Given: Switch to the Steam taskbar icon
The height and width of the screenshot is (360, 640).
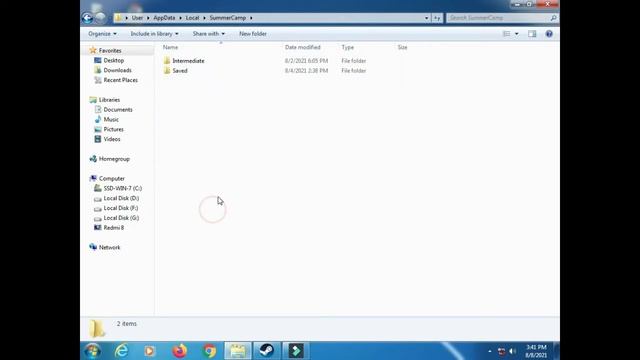Looking at the screenshot, I should 267,351.
